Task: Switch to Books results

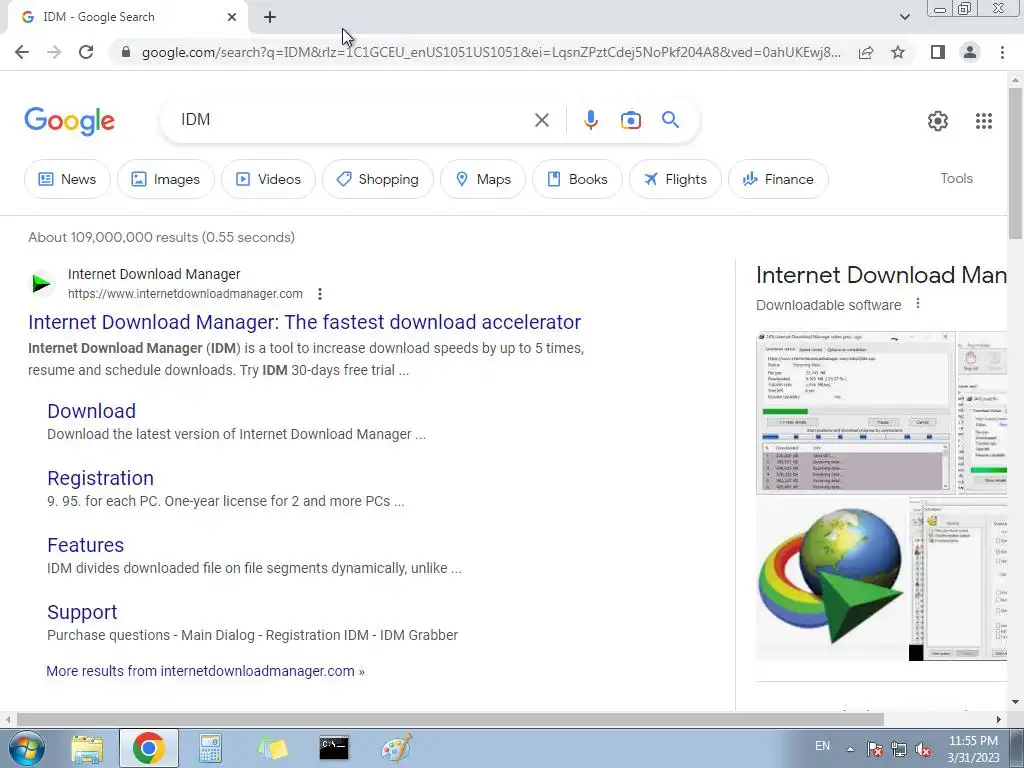Action: (x=577, y=179)
